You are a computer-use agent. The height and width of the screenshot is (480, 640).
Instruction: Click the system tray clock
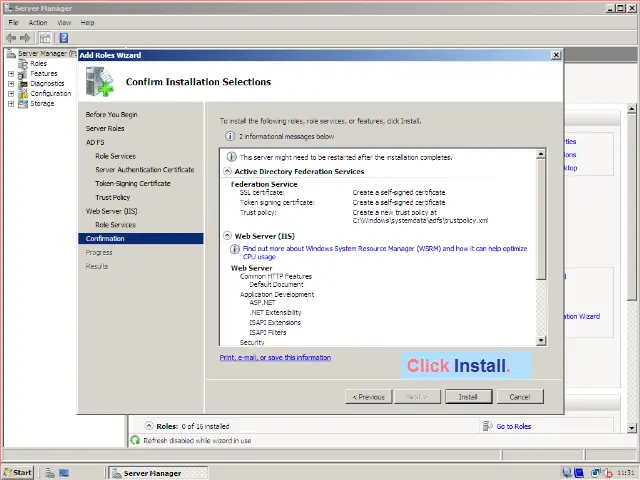[626, 473]
